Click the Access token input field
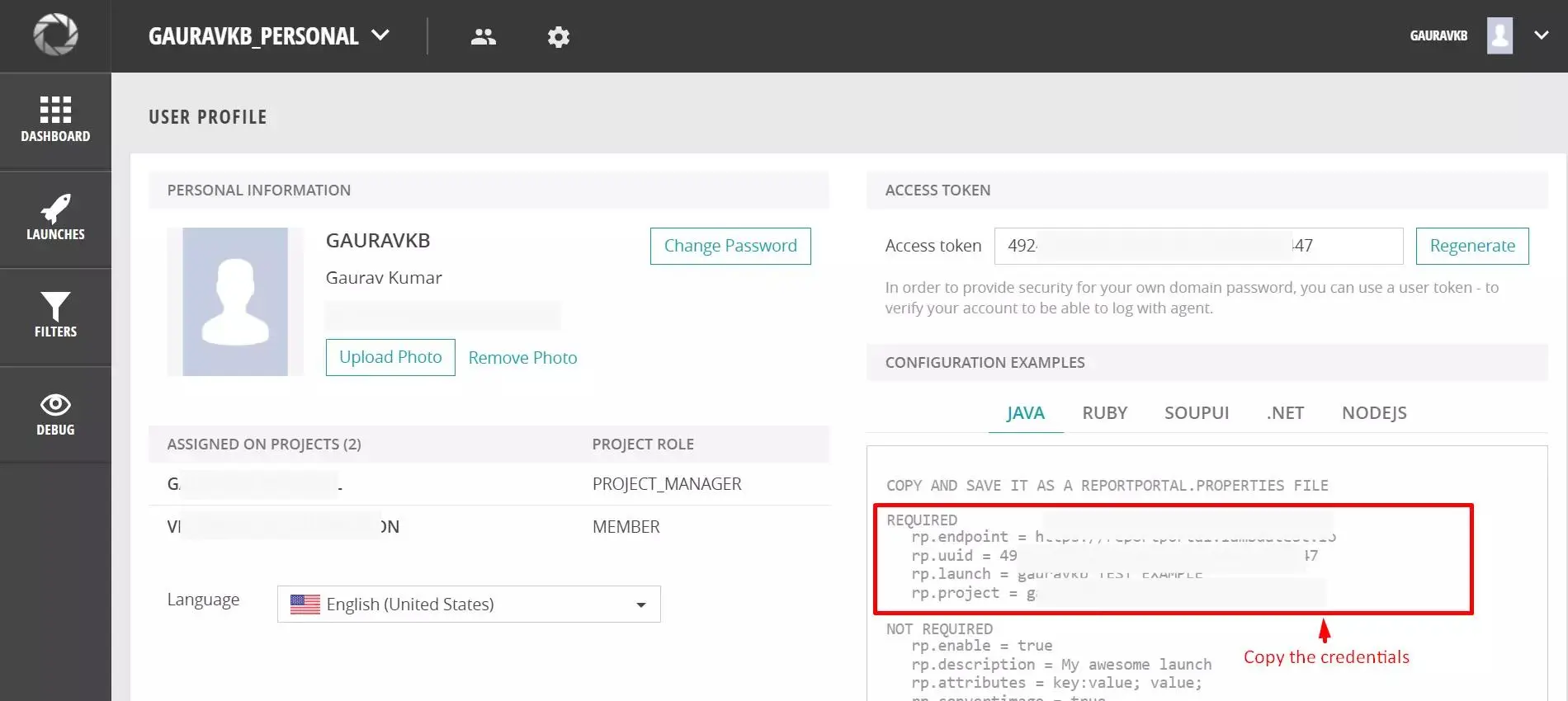 (x=1197, y=246)
